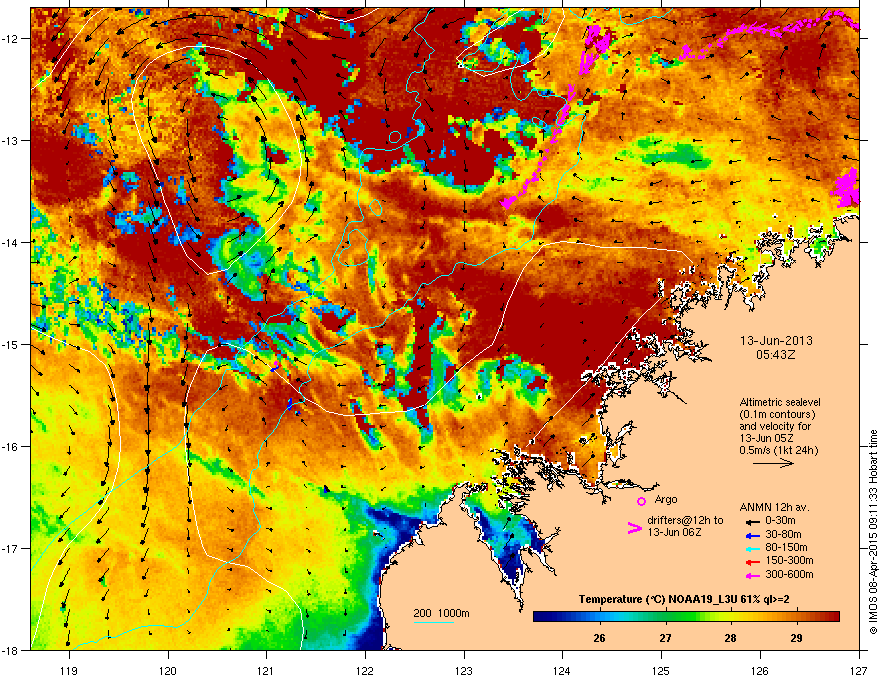The image size is (880, 680).
Task: Click the Temperature NOAA19_L3U title text
Action: 684,600
